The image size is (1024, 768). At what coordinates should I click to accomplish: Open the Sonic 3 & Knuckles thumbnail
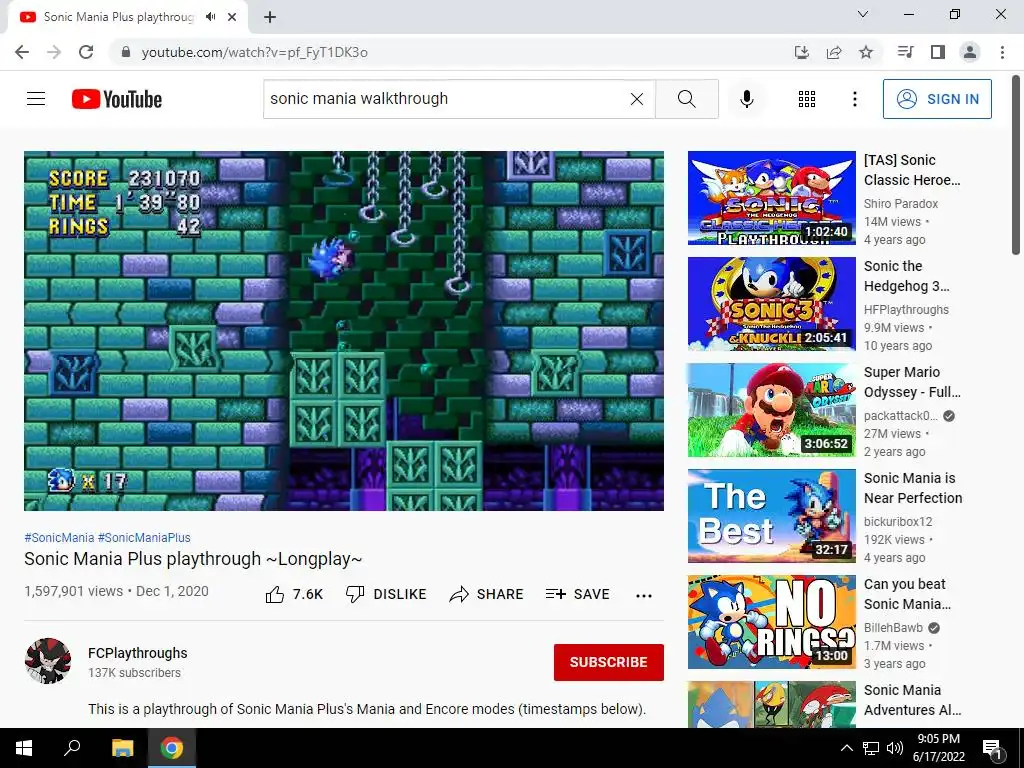tap(771, 304)
